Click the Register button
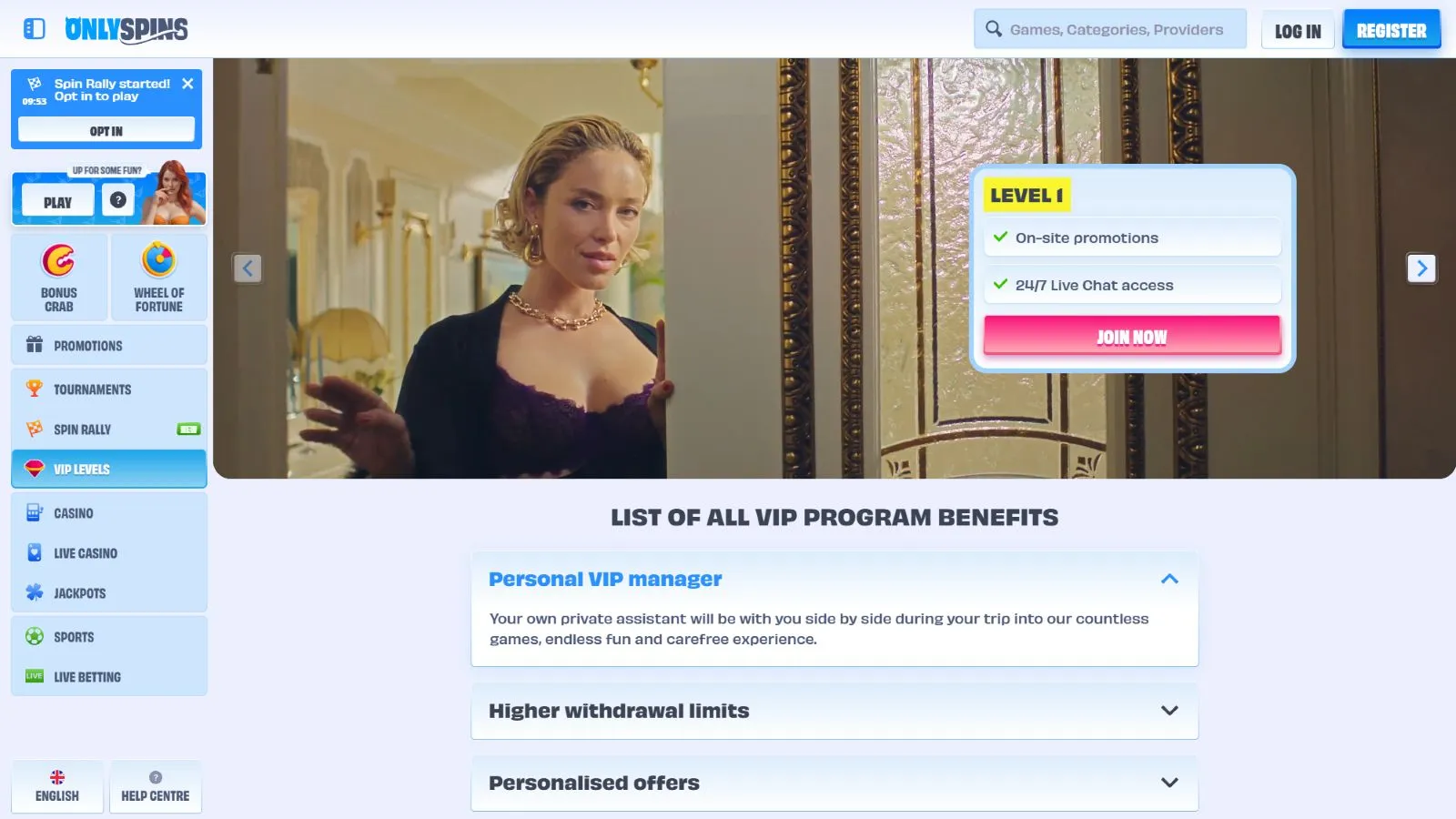1456x819 pixels. coord(1391,30)
